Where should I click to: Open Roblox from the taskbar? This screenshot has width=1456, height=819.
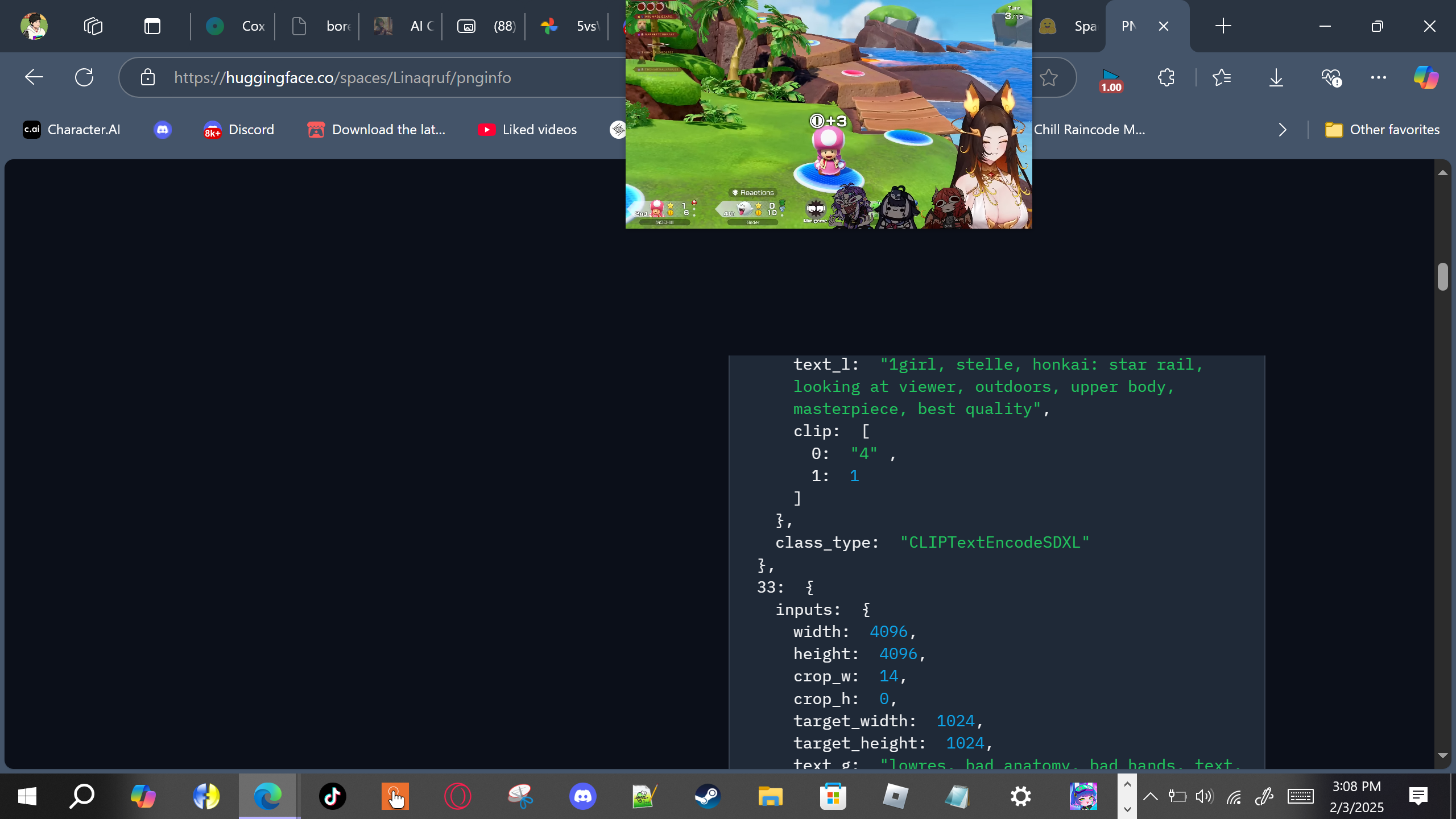click(896, 796)
